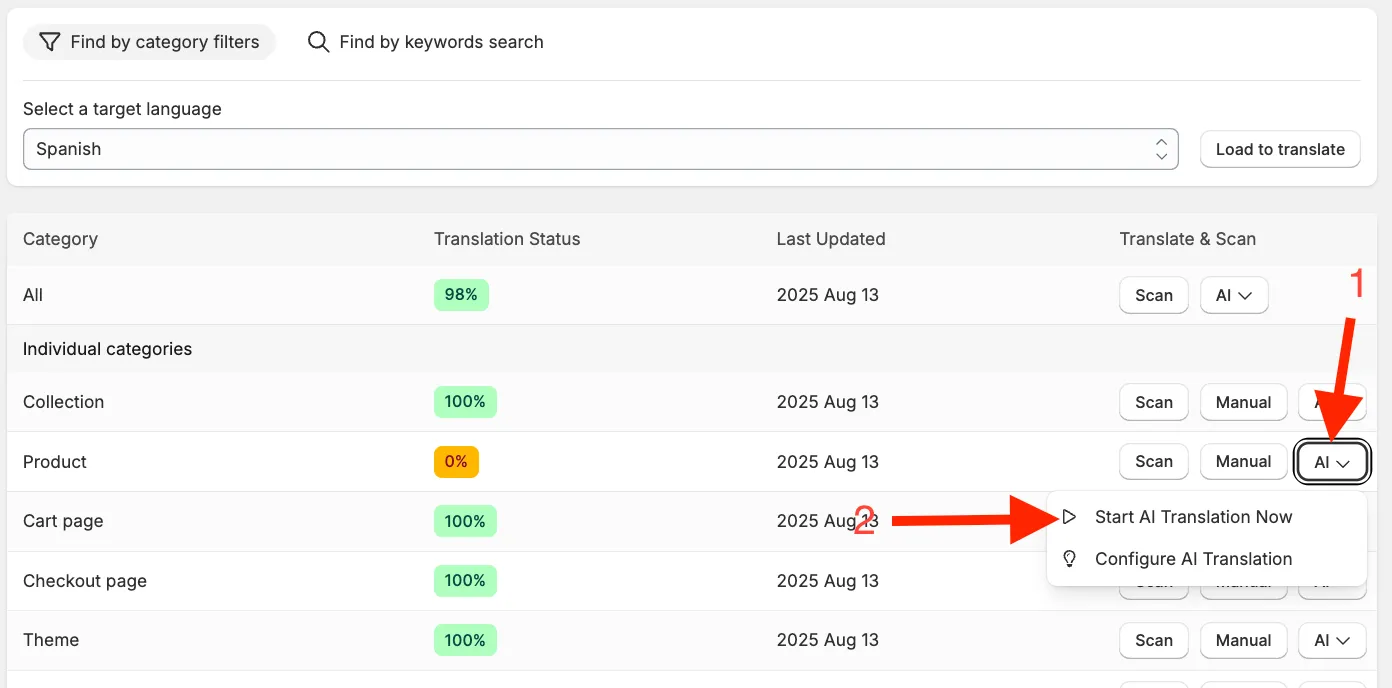Viewport: 1392px width, 688px height.
Task: Click the Category column header
Action: pos(60,239)
